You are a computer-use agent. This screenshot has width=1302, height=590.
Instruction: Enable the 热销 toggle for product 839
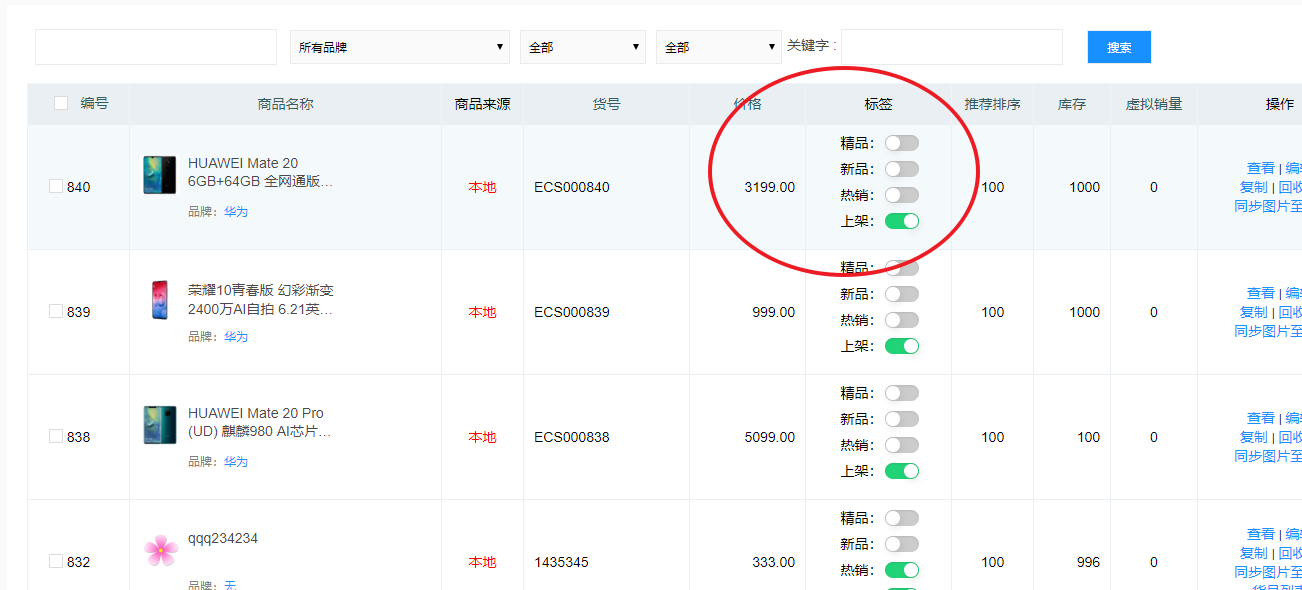pyautogui.click(x=902, y=320)
